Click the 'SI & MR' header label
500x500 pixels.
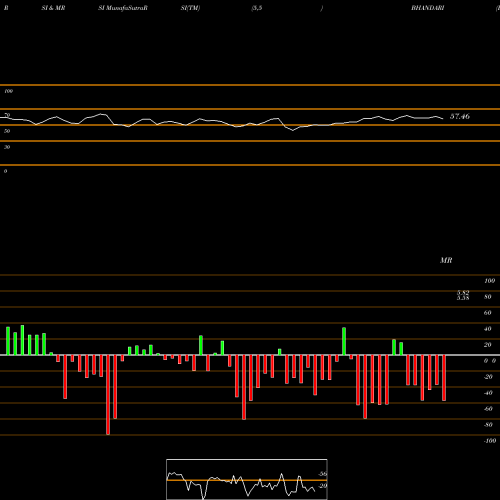coord(53,8)
